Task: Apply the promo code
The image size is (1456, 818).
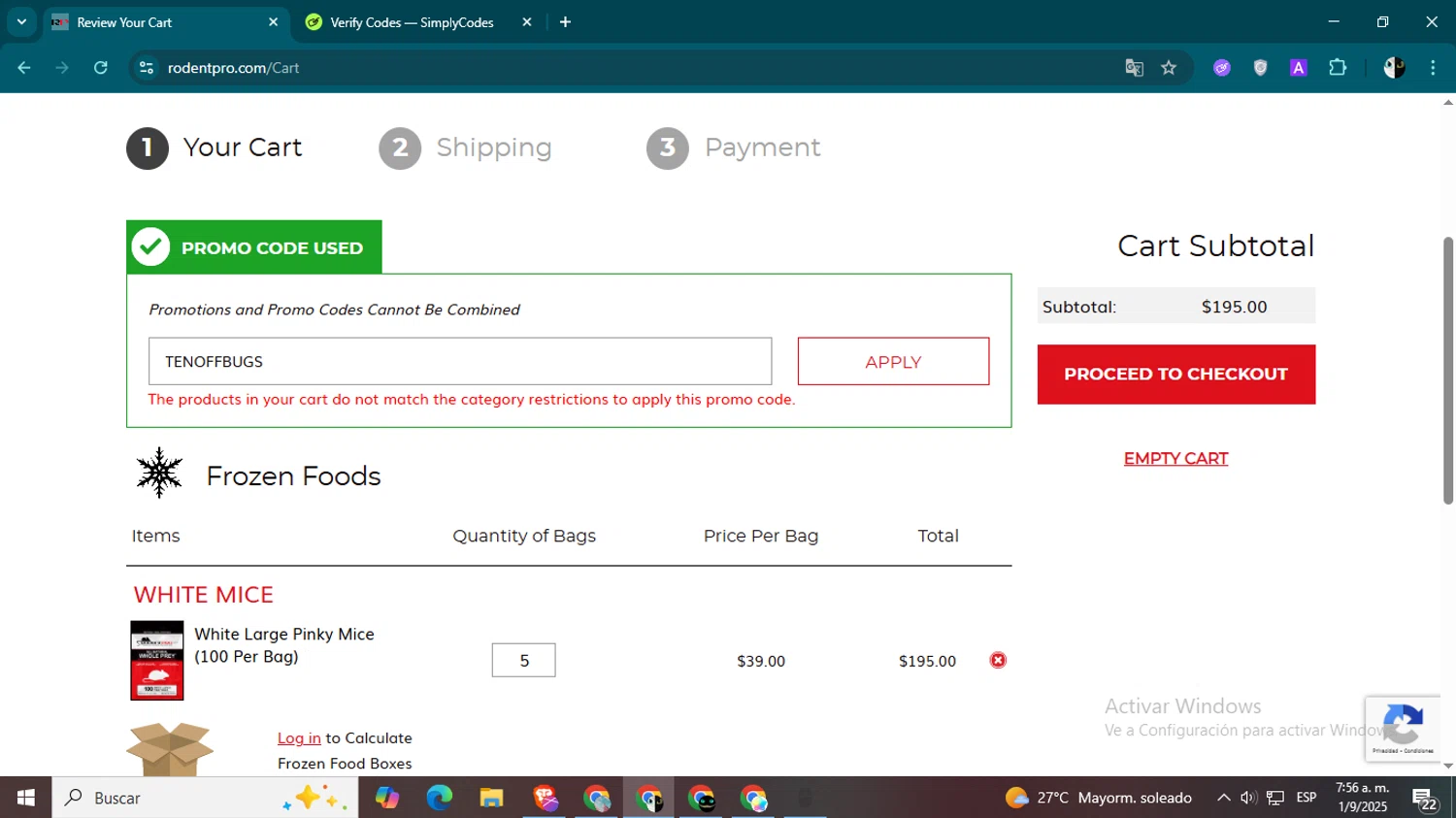Action: 893,361
